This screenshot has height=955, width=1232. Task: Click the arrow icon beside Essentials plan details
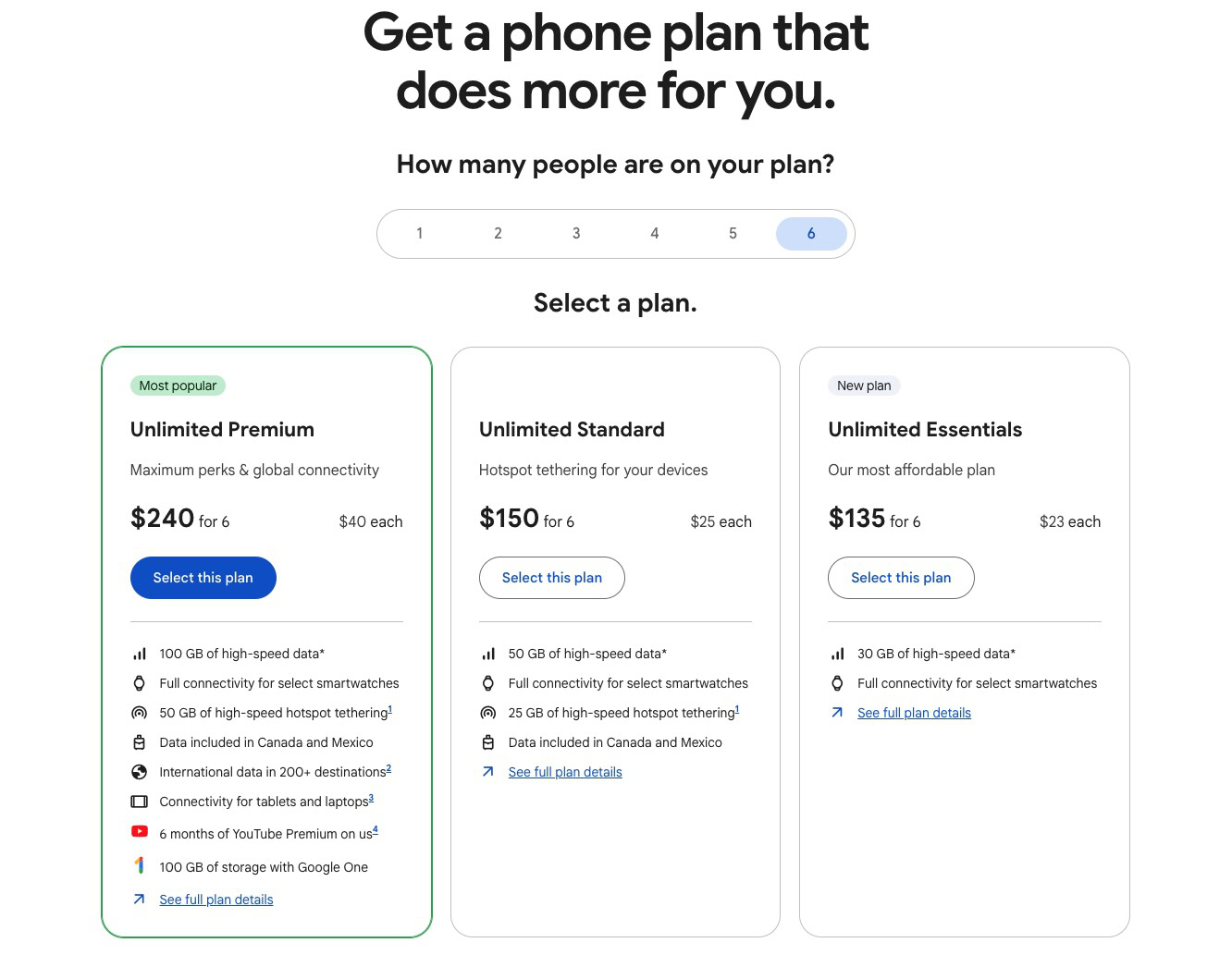click(837, 713)
